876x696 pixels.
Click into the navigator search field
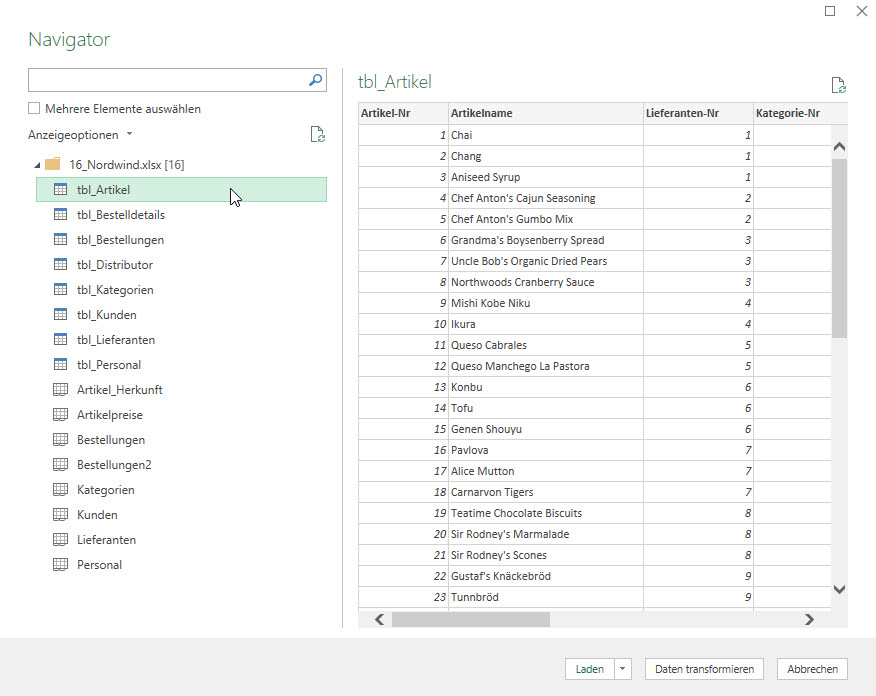click(x=165, y=80)
